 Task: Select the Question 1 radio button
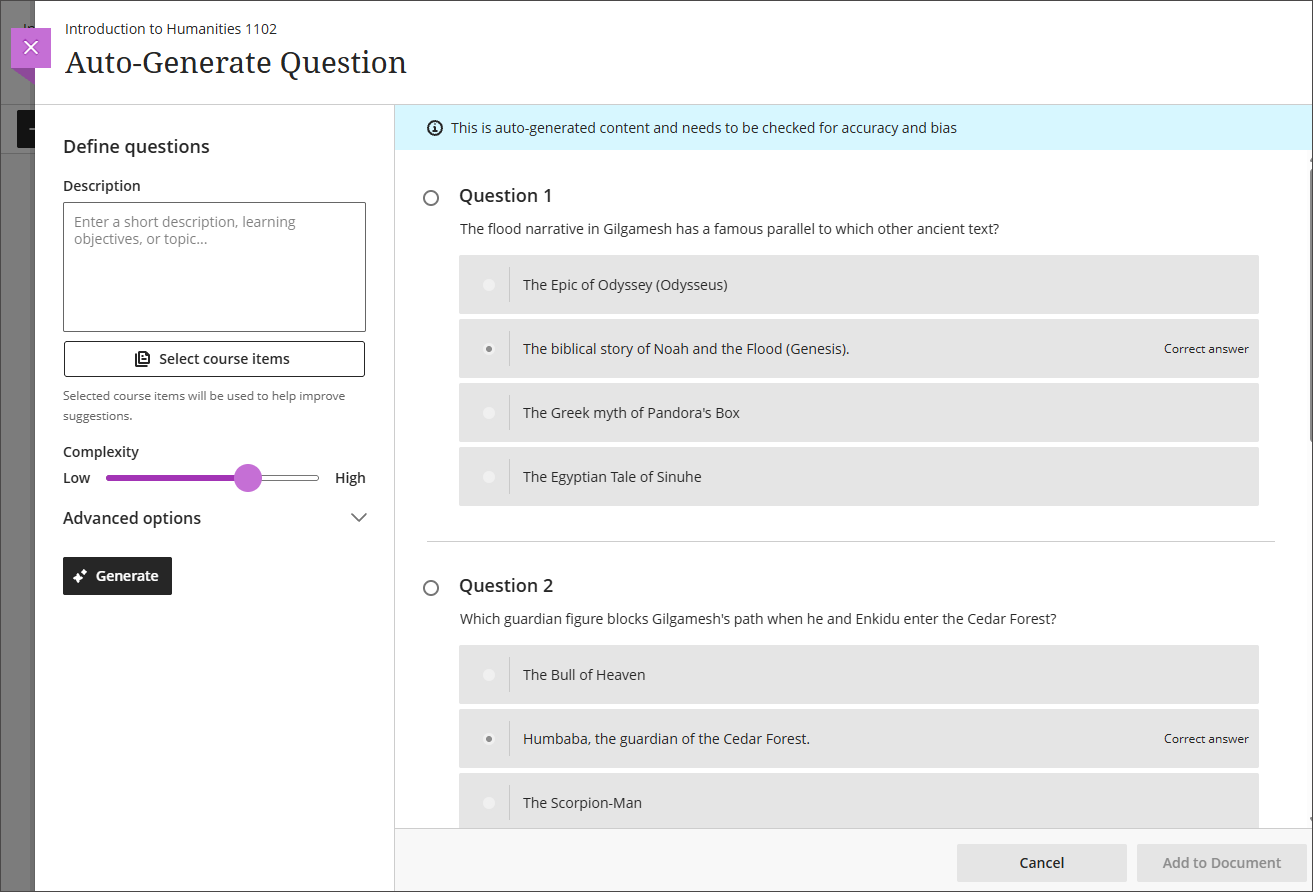click(430, 197)
